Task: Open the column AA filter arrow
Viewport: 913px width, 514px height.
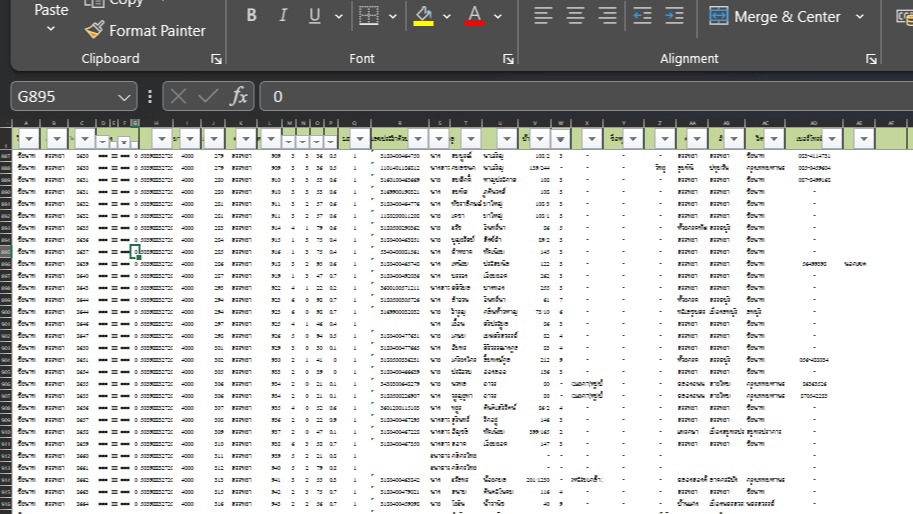Action: [696, 139]
